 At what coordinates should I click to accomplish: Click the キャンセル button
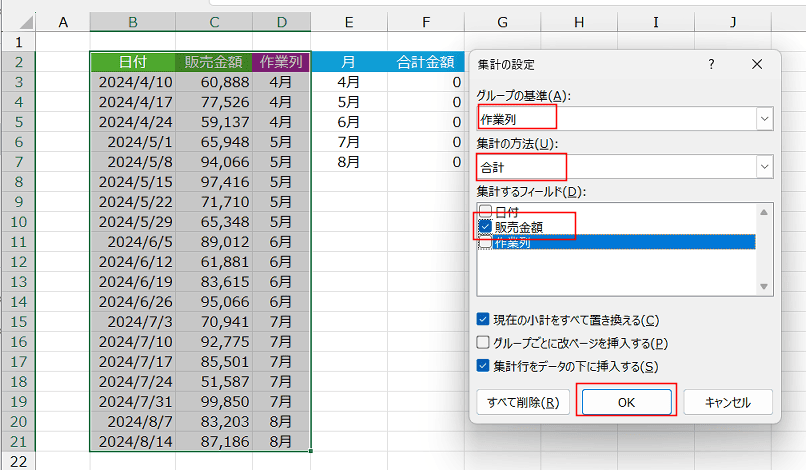[728, 402]
